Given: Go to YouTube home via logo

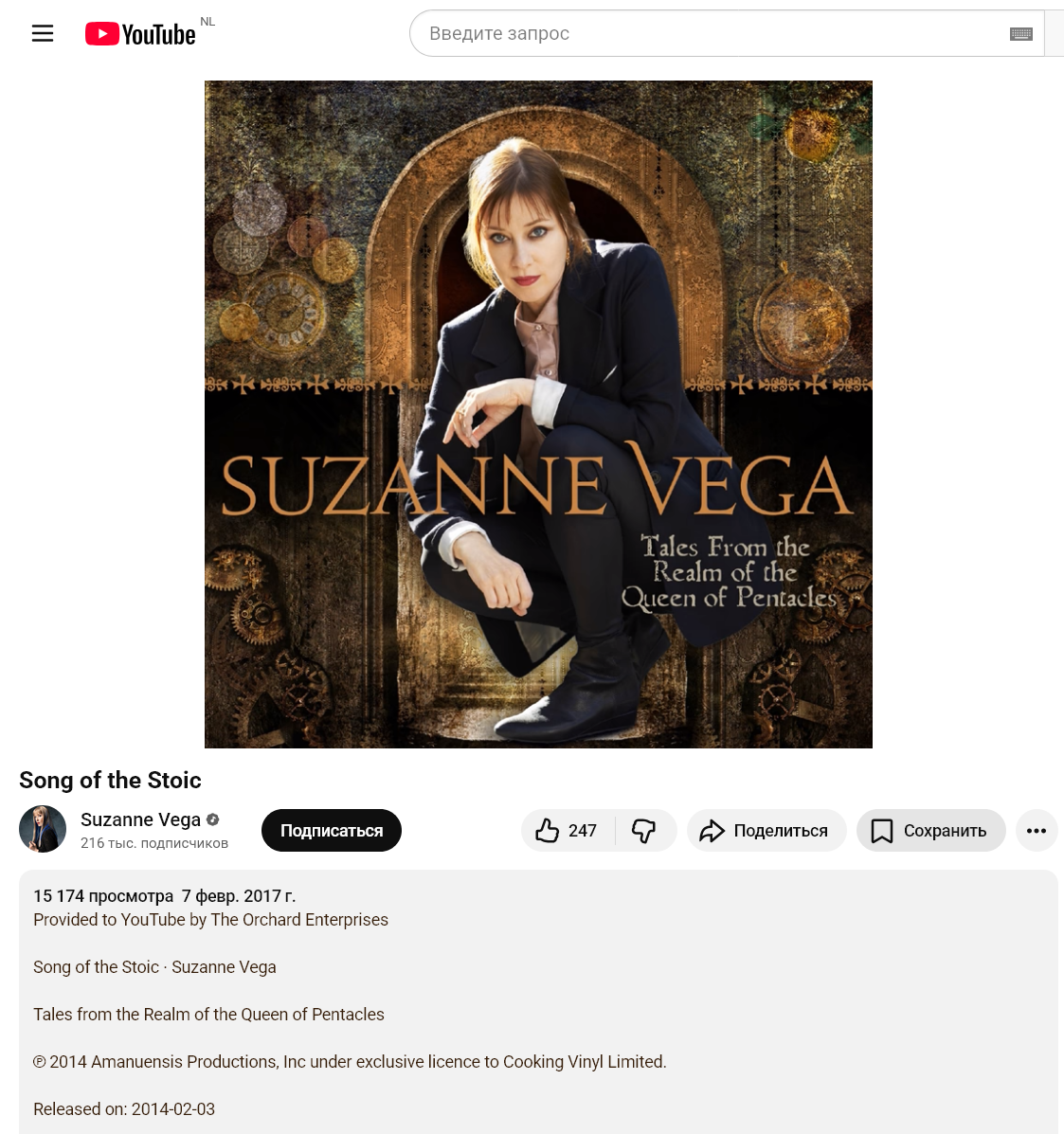Looking at the screenshot, I should pyautogui.click(x=140, y=34).
